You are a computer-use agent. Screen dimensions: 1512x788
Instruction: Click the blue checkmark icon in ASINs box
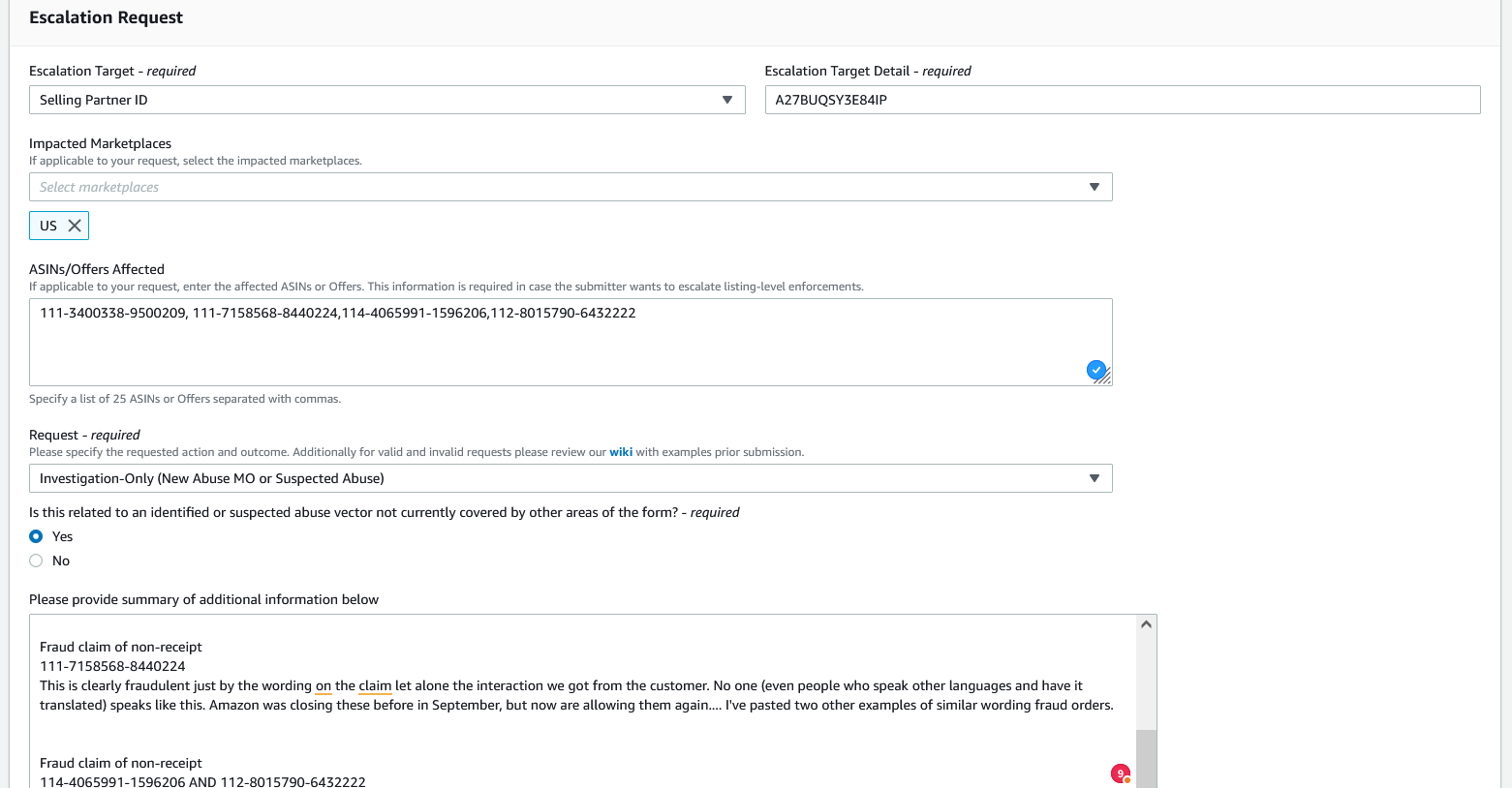(x=1095, y=369)
